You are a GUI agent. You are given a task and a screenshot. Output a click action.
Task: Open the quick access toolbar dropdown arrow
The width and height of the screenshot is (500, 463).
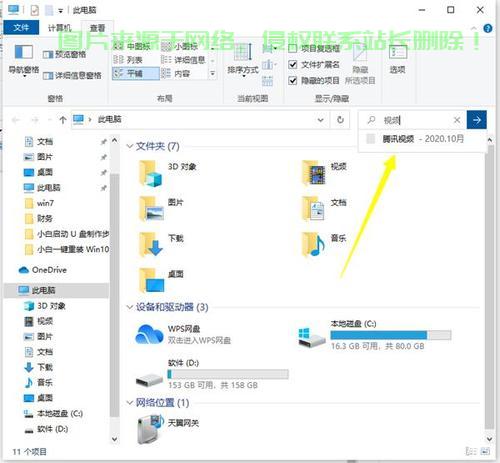(x=60, y=11)
